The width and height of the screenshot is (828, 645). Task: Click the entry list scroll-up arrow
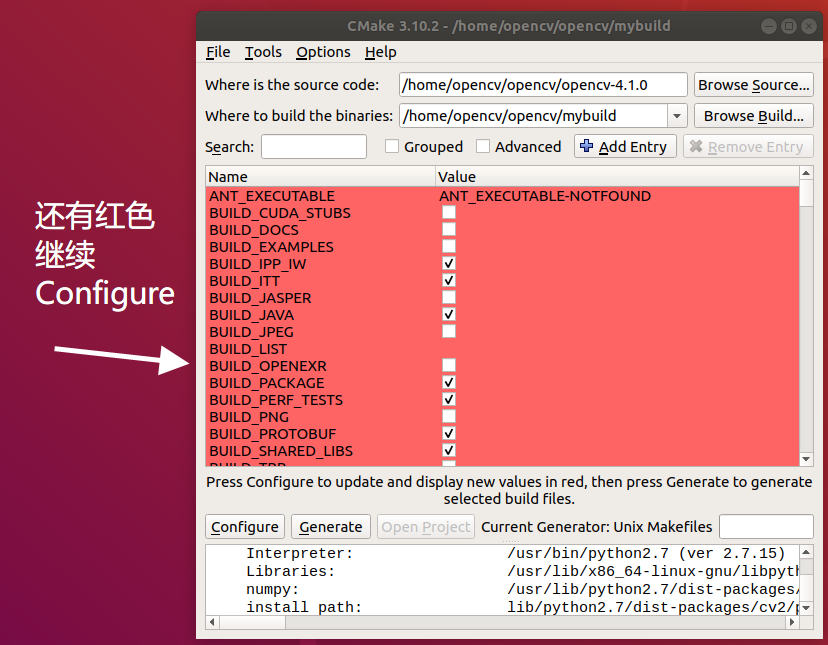pos(806,173)
